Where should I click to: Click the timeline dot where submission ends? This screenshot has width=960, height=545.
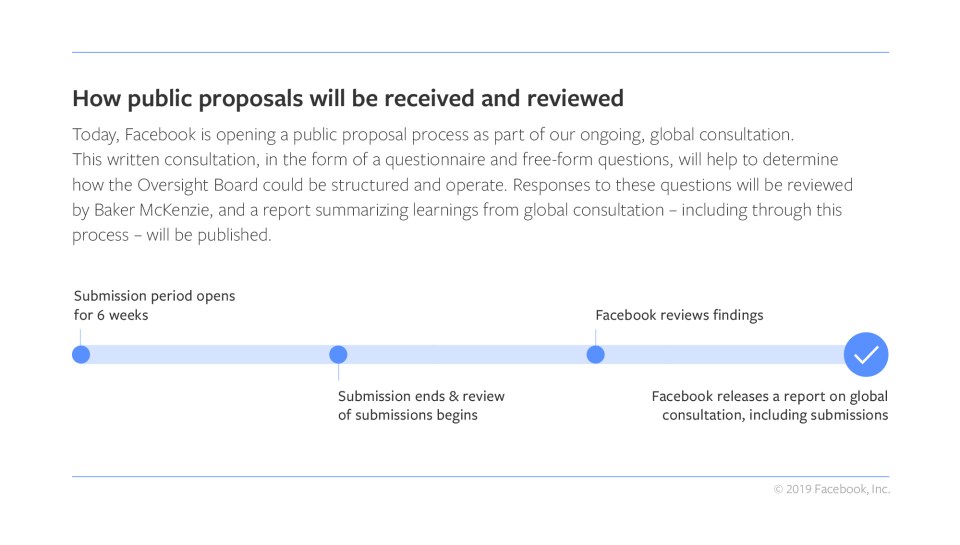338,354
